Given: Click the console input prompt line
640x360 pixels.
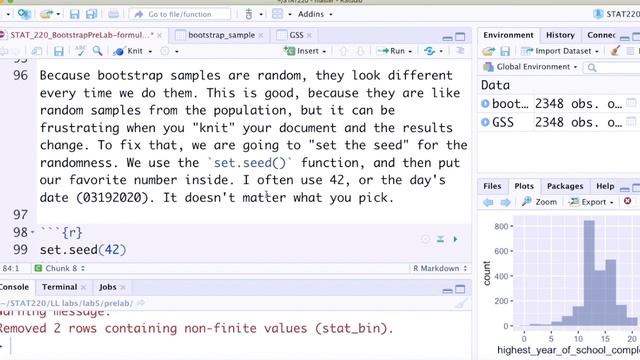Looking at the screenshot, I should [237, 346].
